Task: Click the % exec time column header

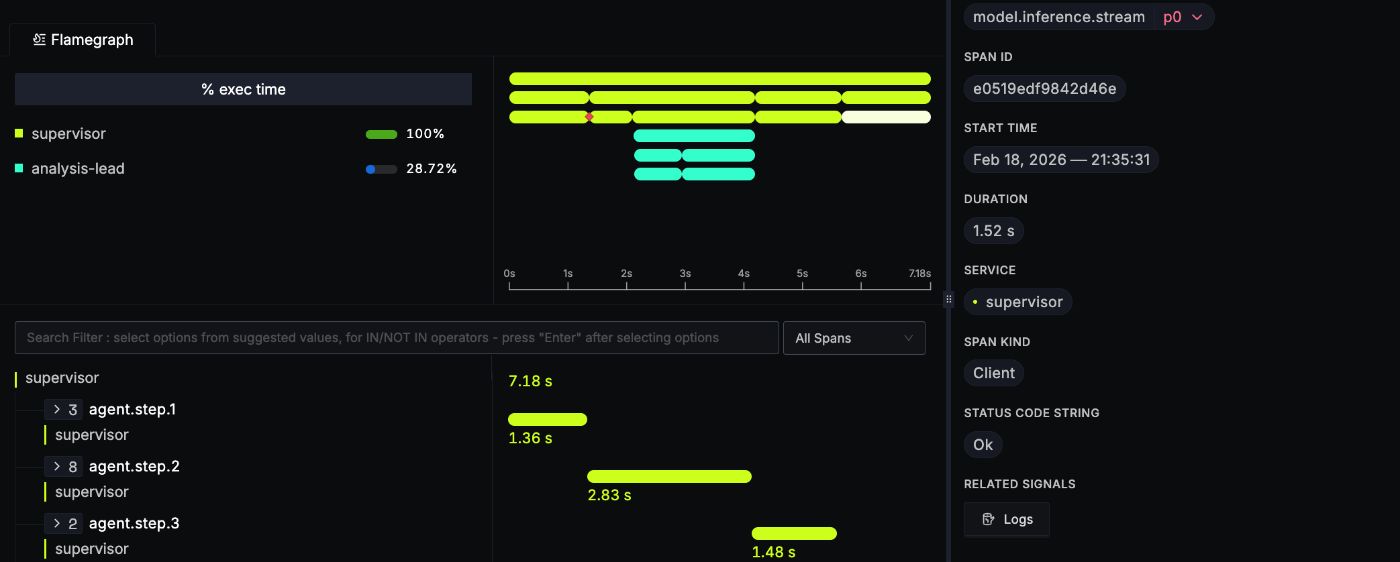Action: [x=243, y=89]
